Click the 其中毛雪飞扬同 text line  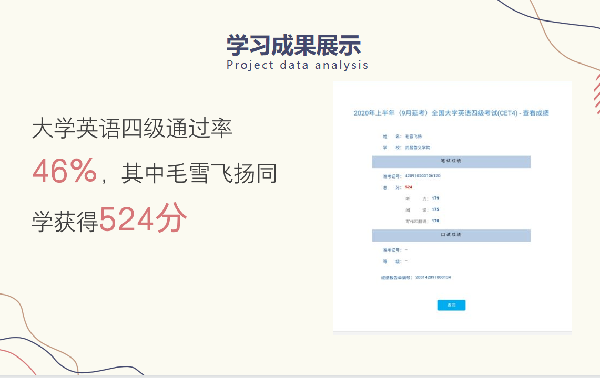[x=199, y=173]
